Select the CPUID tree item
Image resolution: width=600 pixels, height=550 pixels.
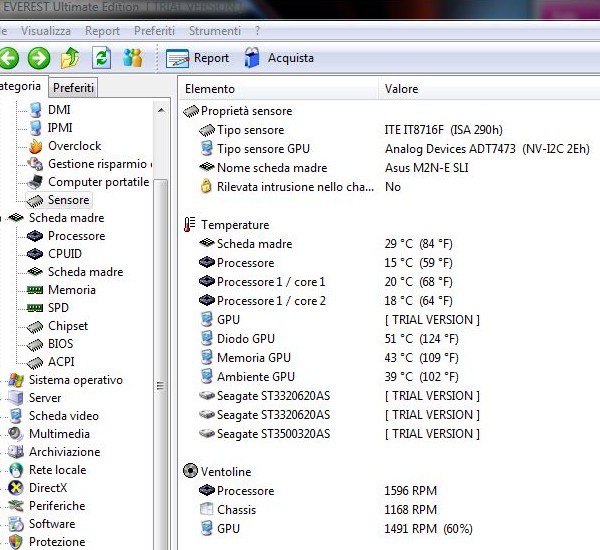click(x=65, y=254)
